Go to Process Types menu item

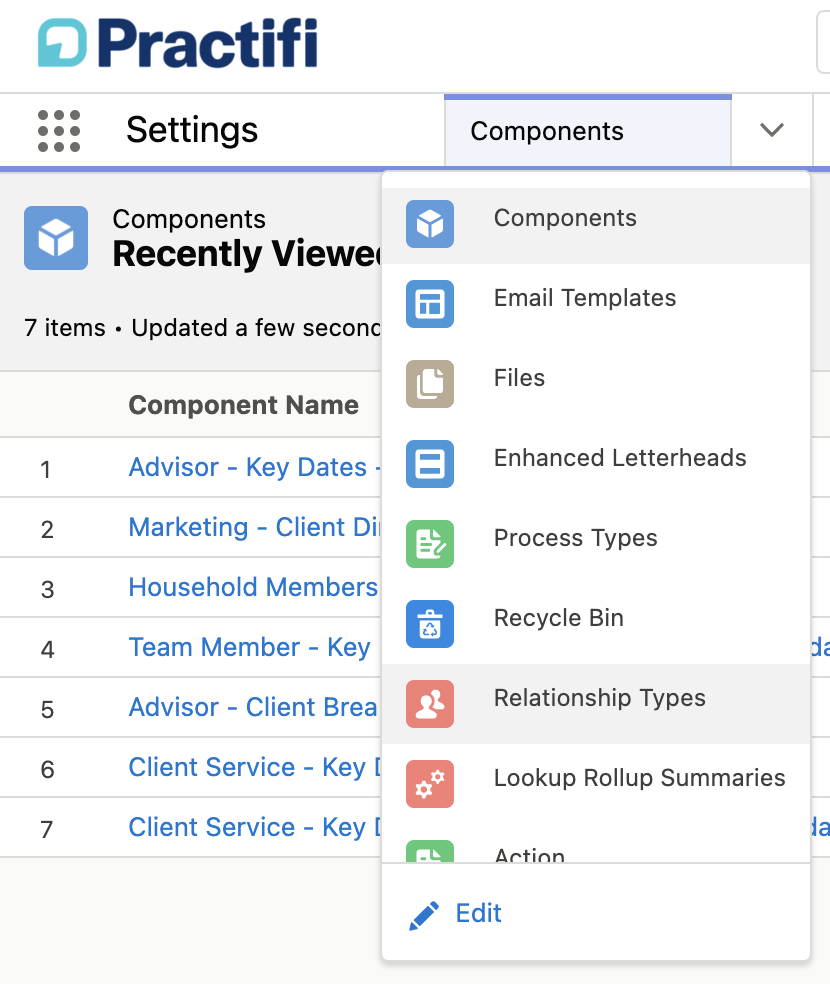pyautogui.click(x=596, y=544)
